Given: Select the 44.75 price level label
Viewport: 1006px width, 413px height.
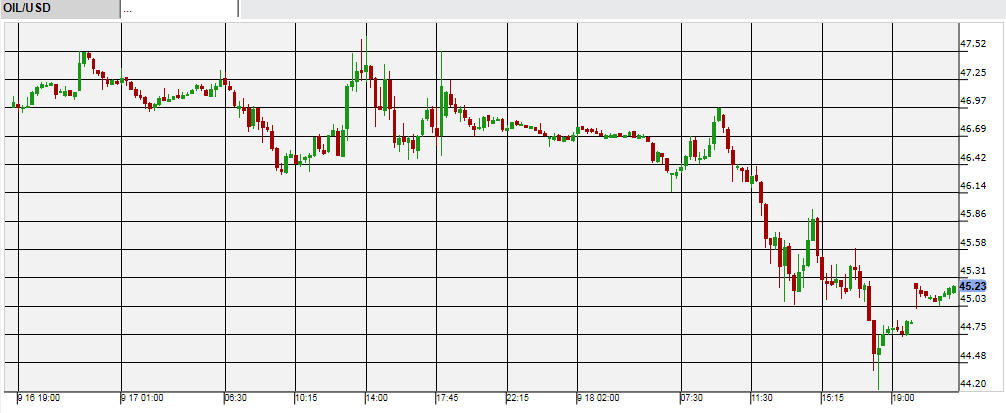Looking at the screenshot, I should click(x=972, y=327).
